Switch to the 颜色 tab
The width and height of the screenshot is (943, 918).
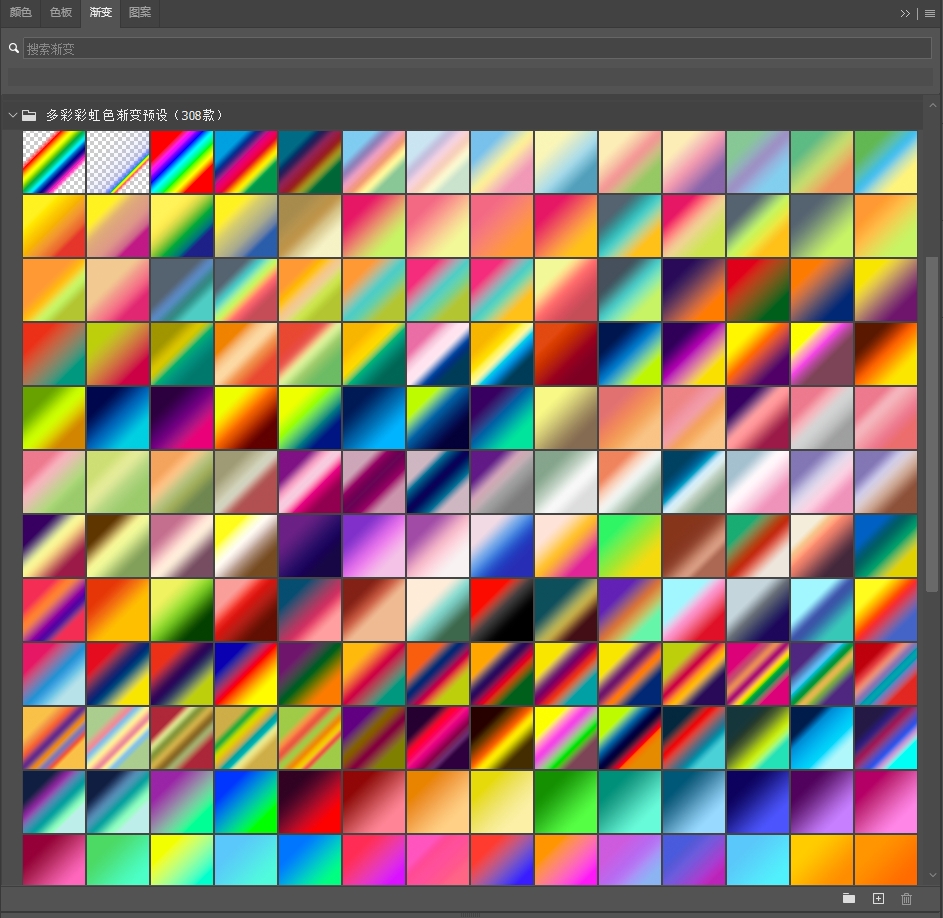(20, 13)
